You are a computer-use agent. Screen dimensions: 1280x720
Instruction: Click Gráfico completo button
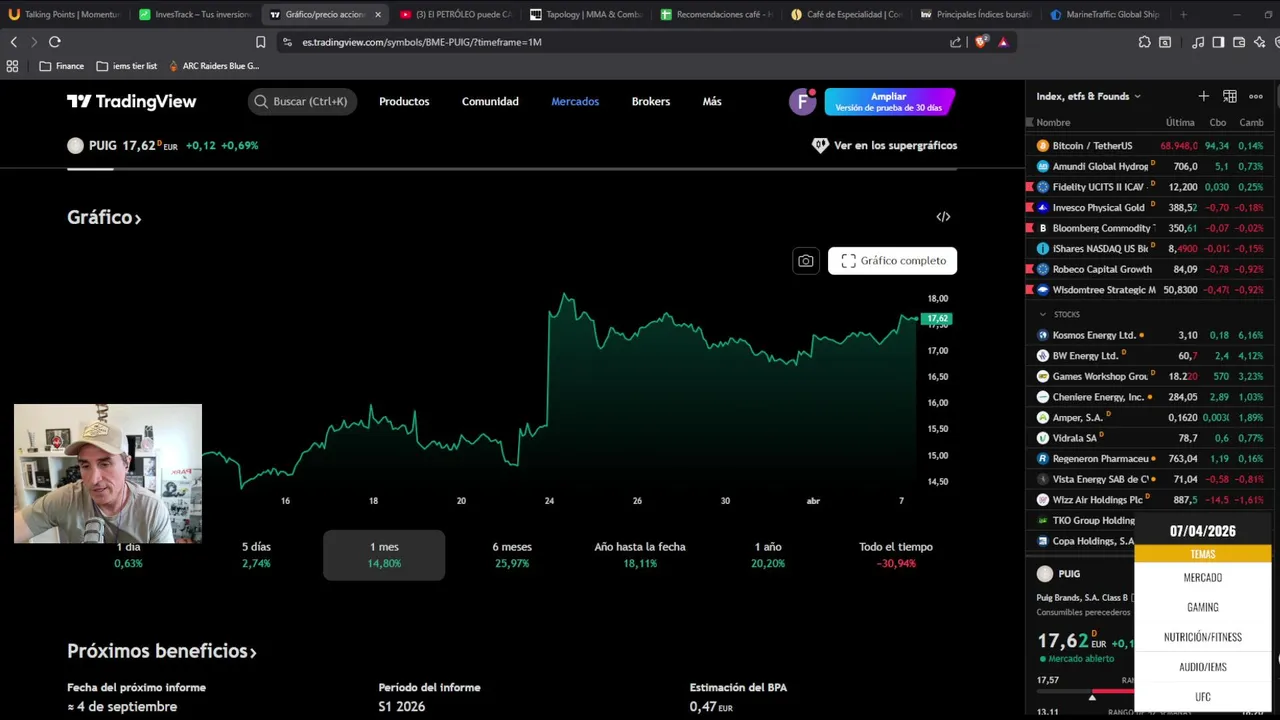coord(893,261)
